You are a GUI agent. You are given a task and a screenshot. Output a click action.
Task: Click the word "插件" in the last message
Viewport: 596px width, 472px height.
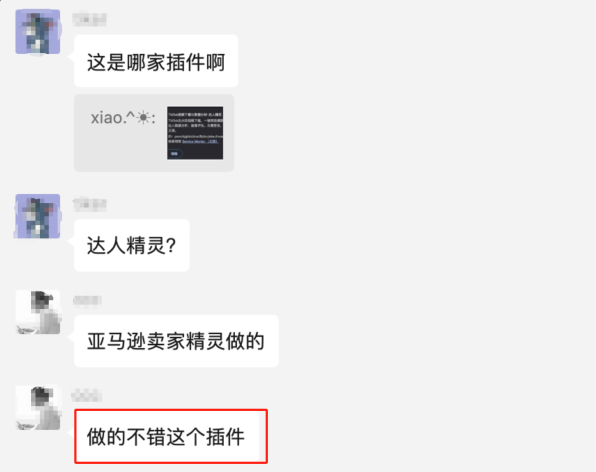tap(225, 437)
